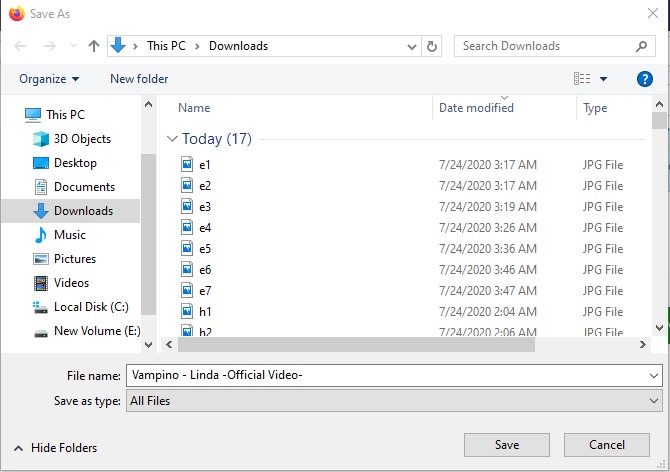Sort by the Type column header
The width and height of the screenshot is (670, 472).
pyautogui.click(x=595, y=108)
